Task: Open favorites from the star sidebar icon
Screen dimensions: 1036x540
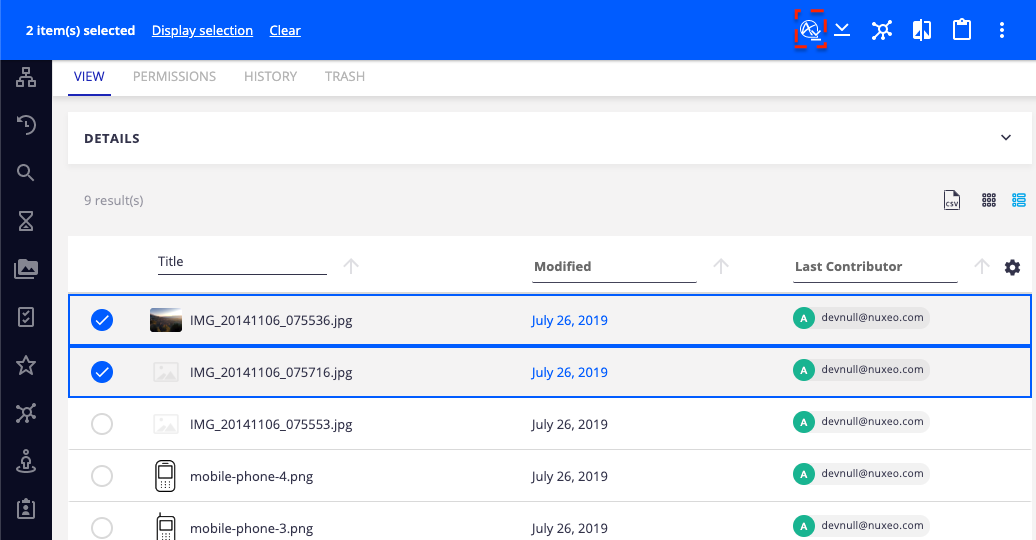Action: [26, 365]
